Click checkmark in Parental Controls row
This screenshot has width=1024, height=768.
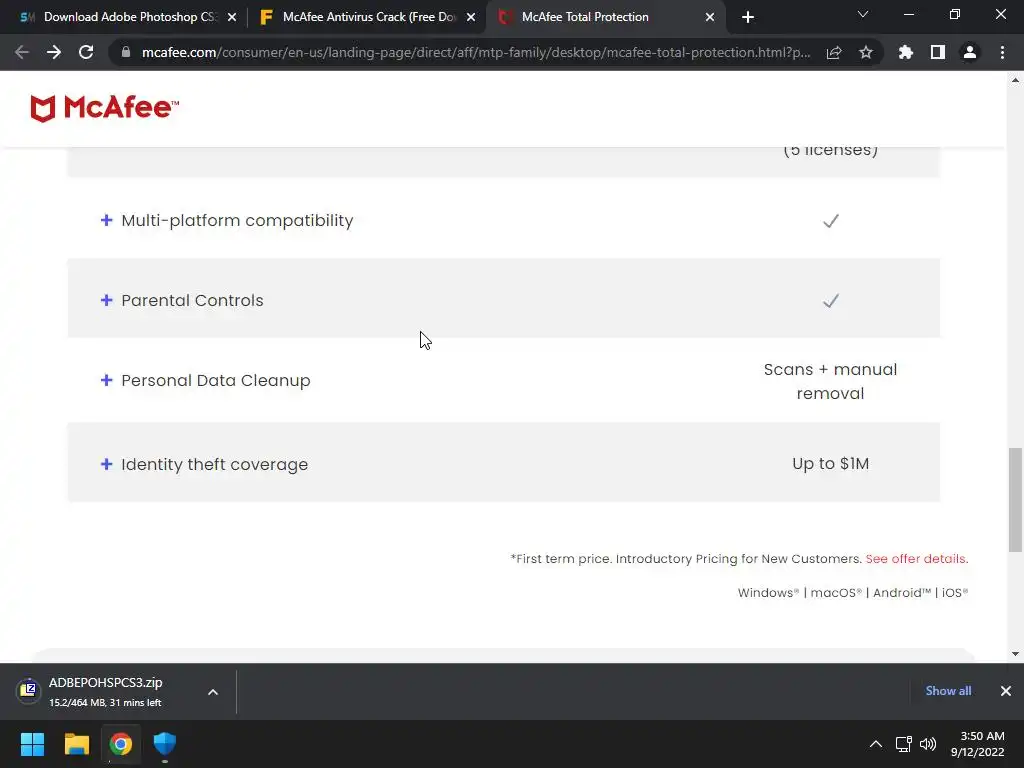(x=831, y=300)
